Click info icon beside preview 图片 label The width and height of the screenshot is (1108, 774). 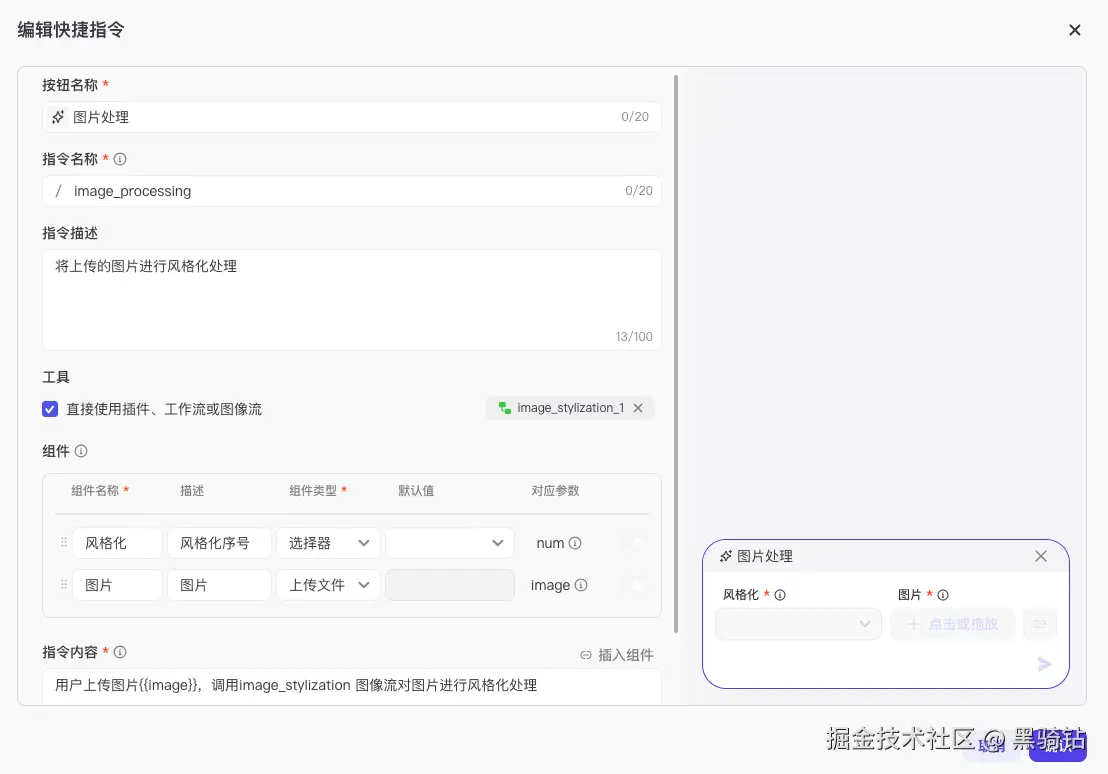point(943,595)
